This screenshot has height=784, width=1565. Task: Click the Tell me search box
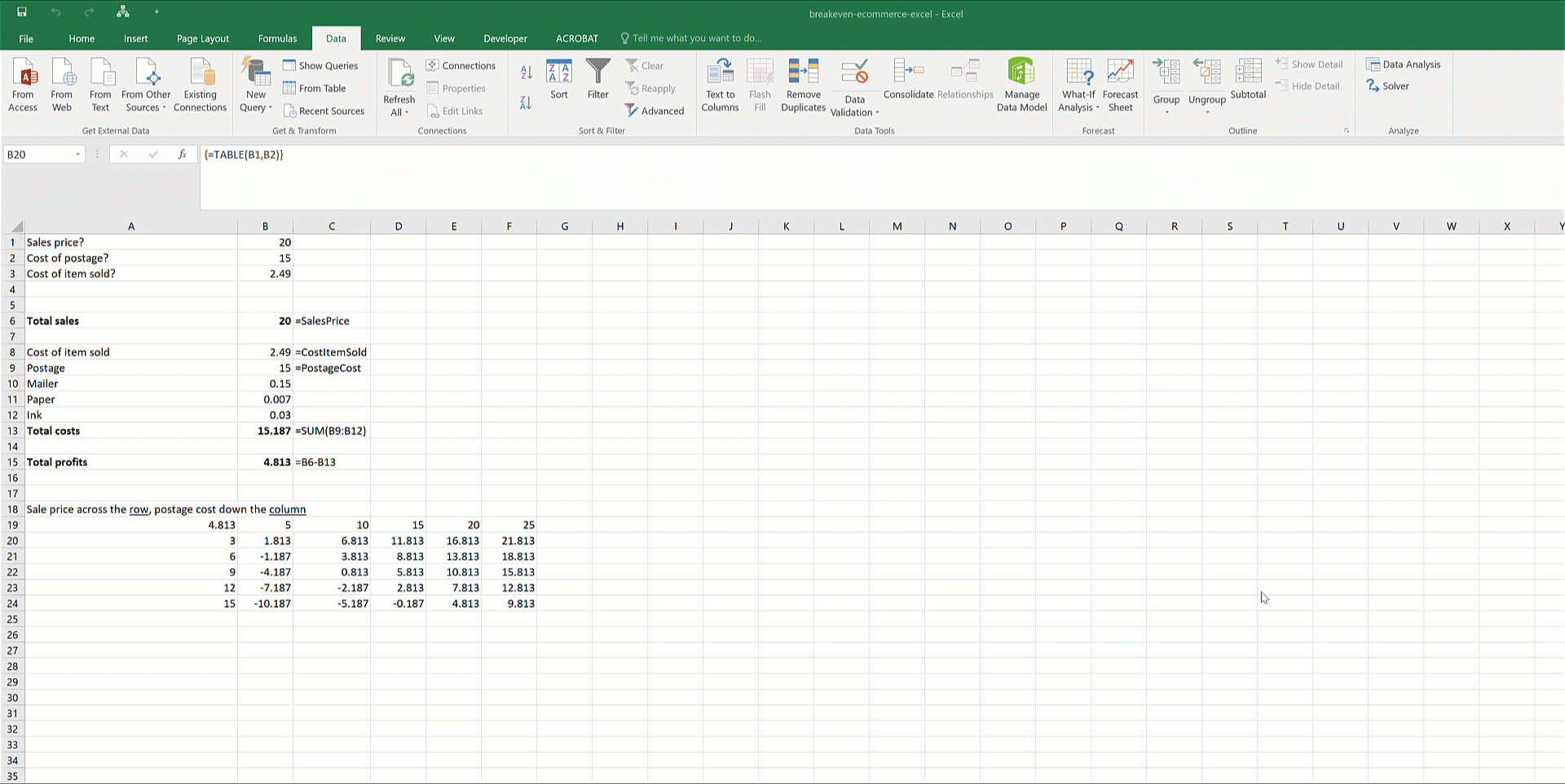[697, 38]
